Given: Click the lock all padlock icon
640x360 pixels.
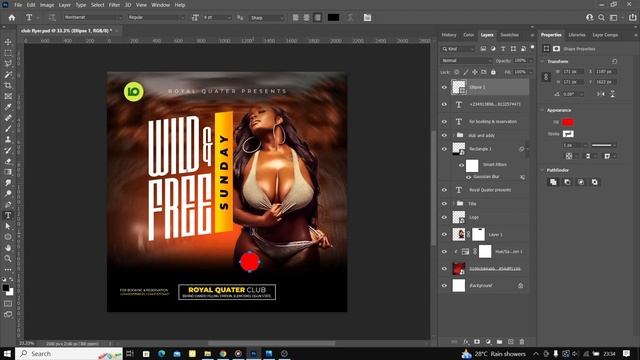Looking at the screenshot, I should [x=493, y=72].
